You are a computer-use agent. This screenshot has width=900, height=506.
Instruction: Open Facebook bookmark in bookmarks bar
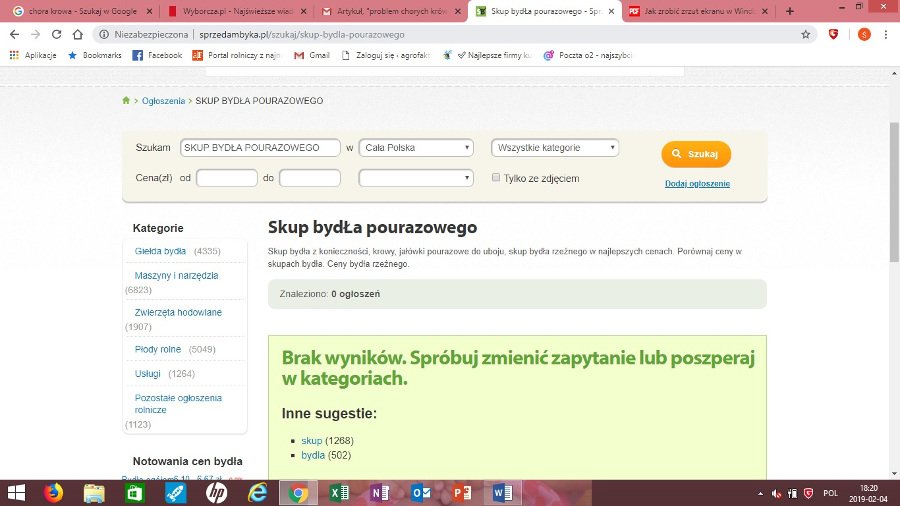[x=158, y=56]
